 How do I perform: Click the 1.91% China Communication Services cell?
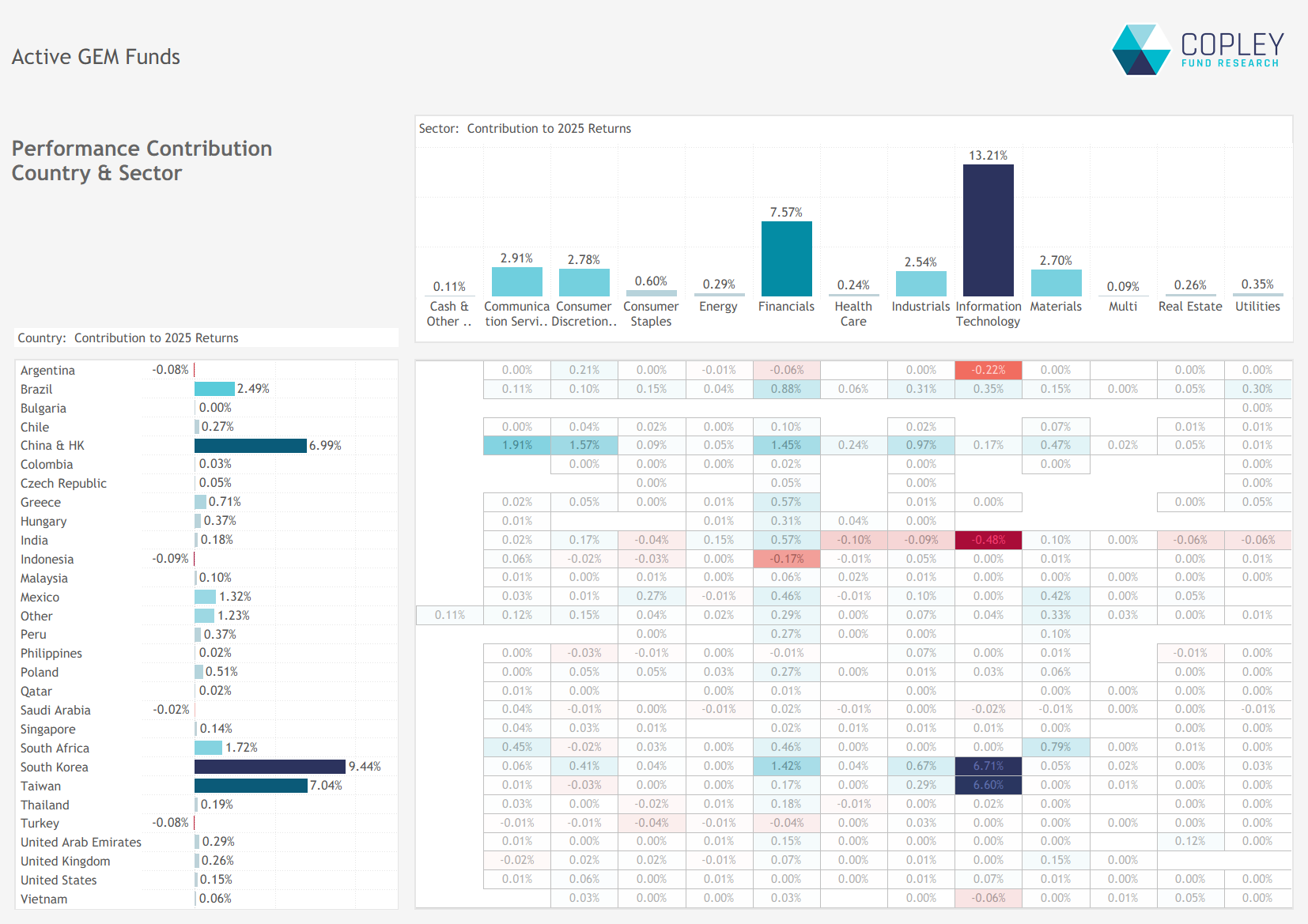pos(516,445)
